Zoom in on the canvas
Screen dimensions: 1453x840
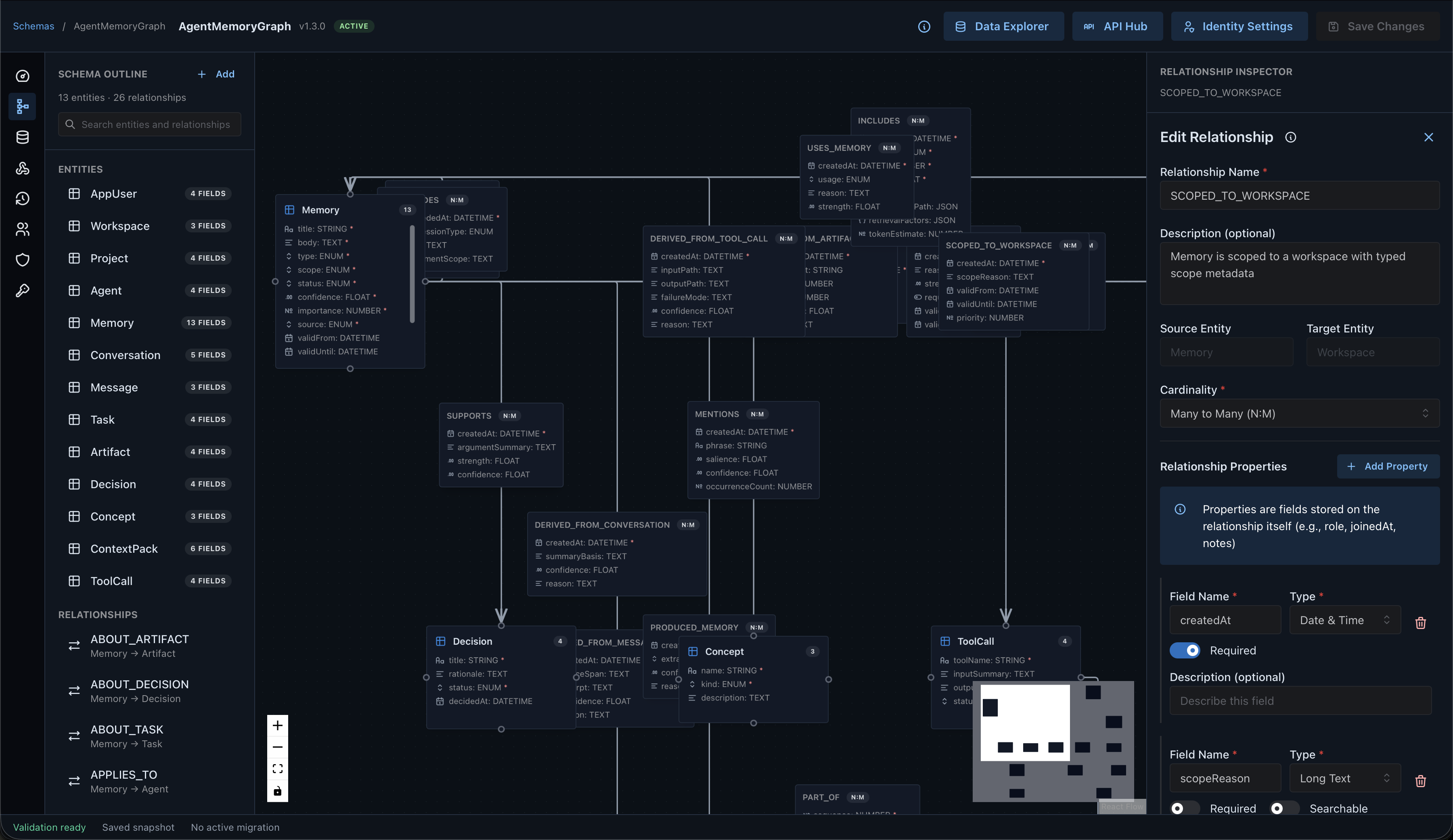coord(277,725)
